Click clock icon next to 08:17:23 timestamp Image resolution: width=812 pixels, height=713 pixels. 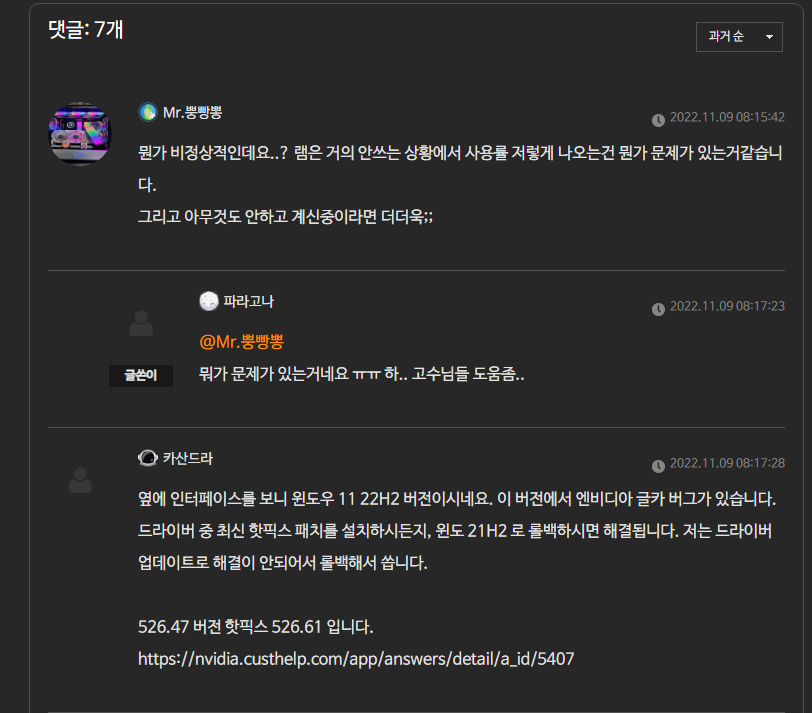pyautogui.click(x=658, y=309)
